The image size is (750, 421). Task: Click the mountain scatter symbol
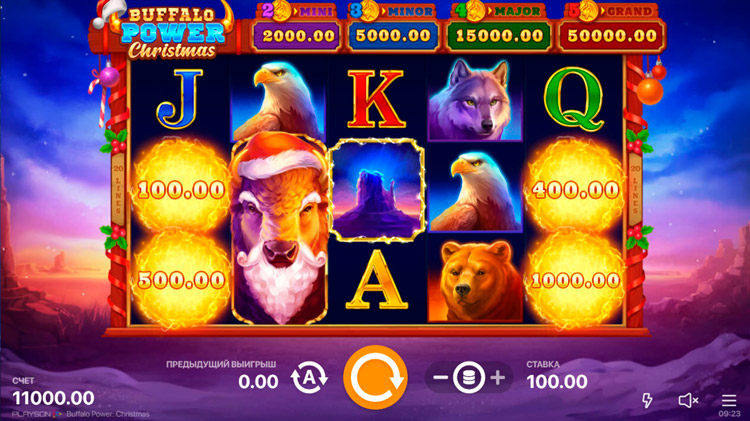pos(376,190)
